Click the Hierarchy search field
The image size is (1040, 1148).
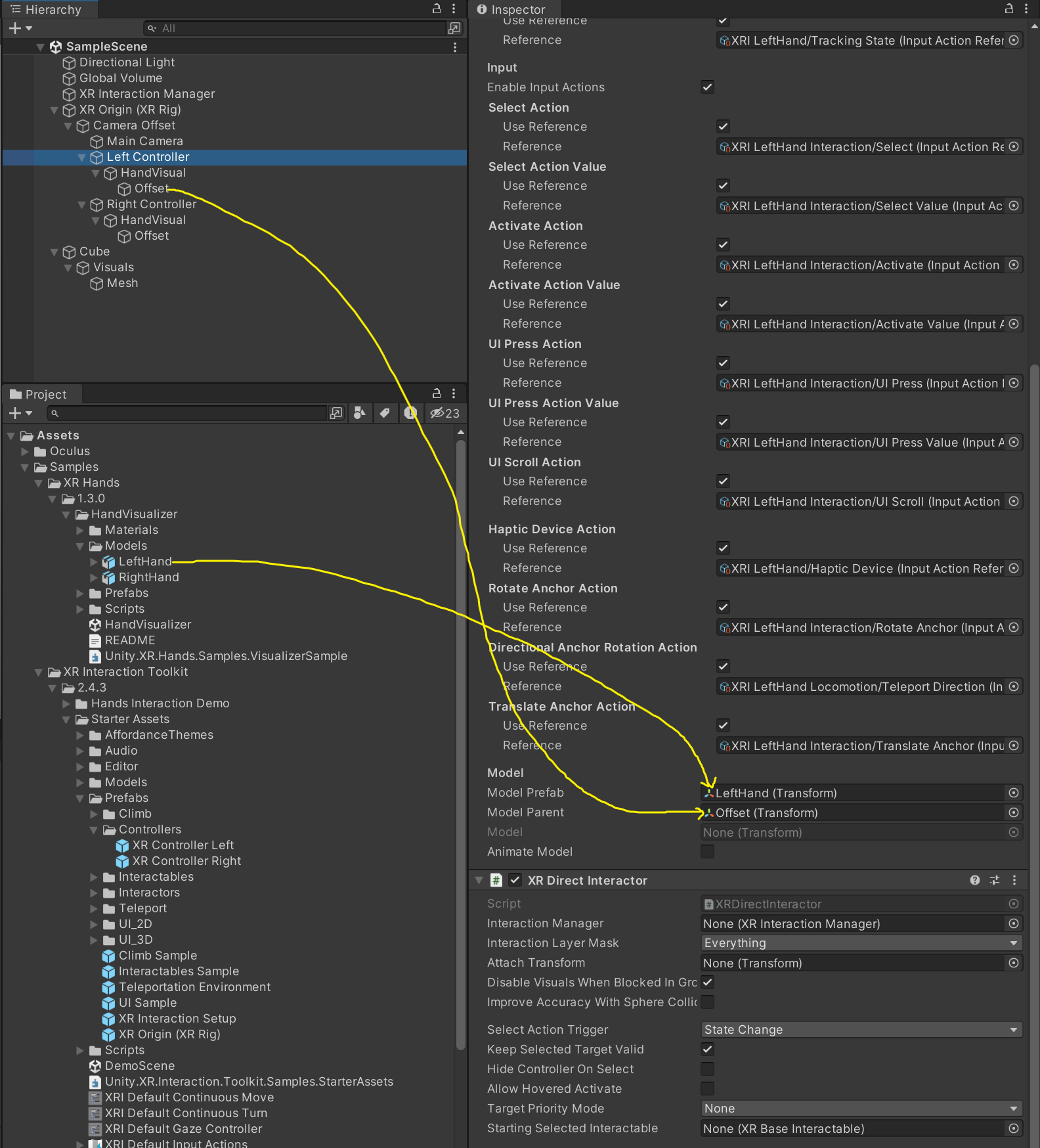click(295, 28)
